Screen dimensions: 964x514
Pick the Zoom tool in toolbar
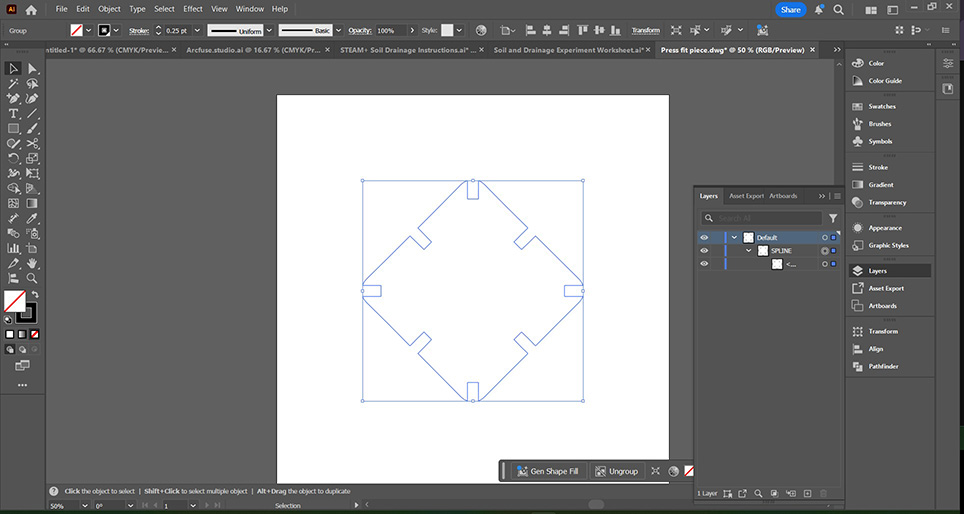(x=32, y=278)
